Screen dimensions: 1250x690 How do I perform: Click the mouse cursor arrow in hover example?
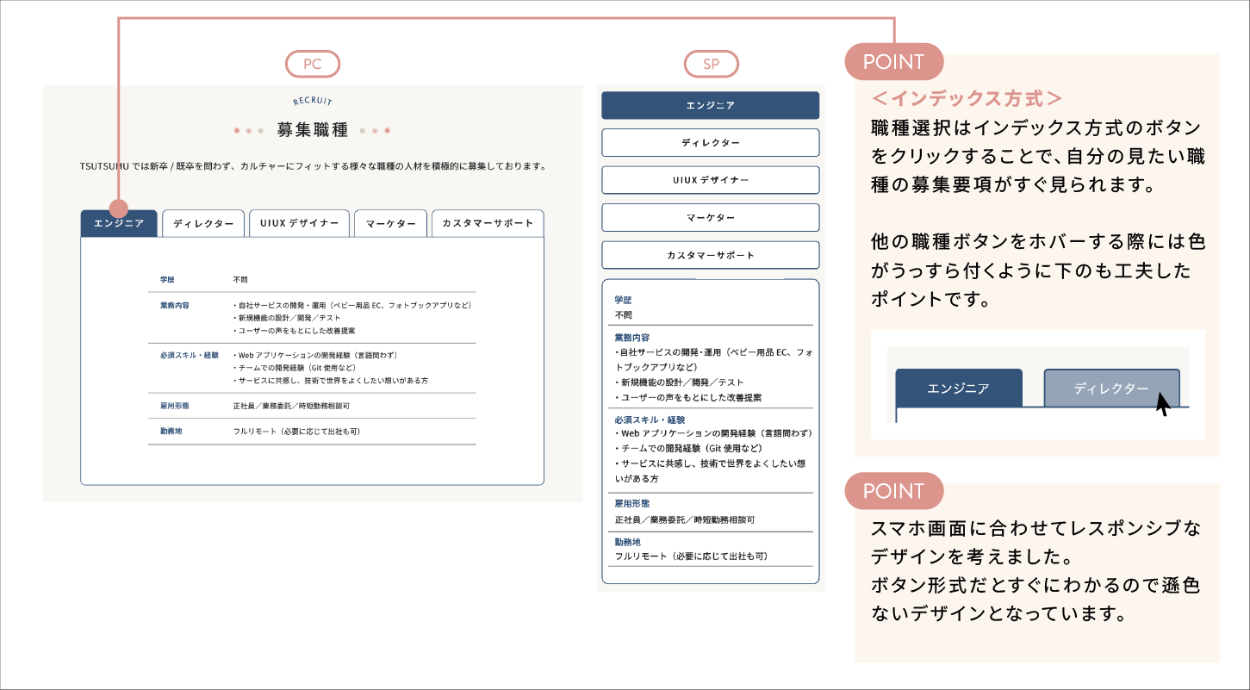[1163, 404]
